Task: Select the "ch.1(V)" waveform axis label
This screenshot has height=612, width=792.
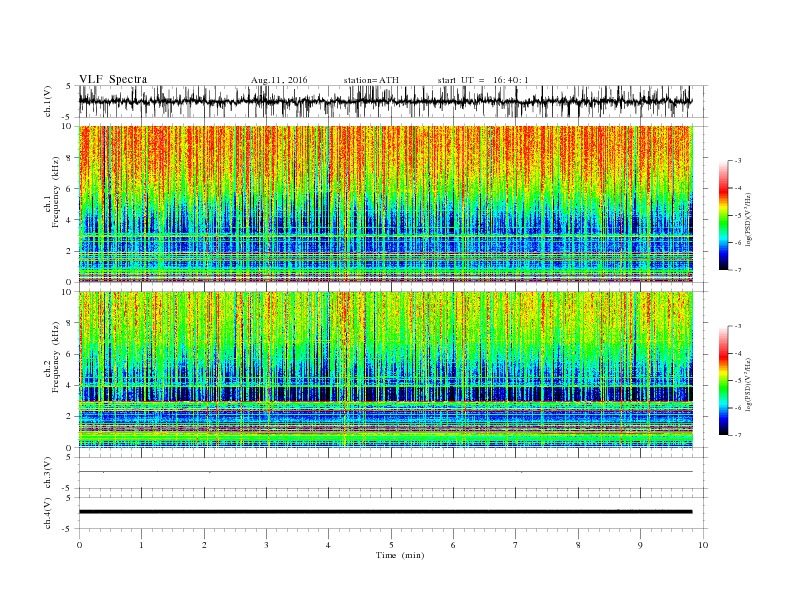Action: (x=48, y=101)
